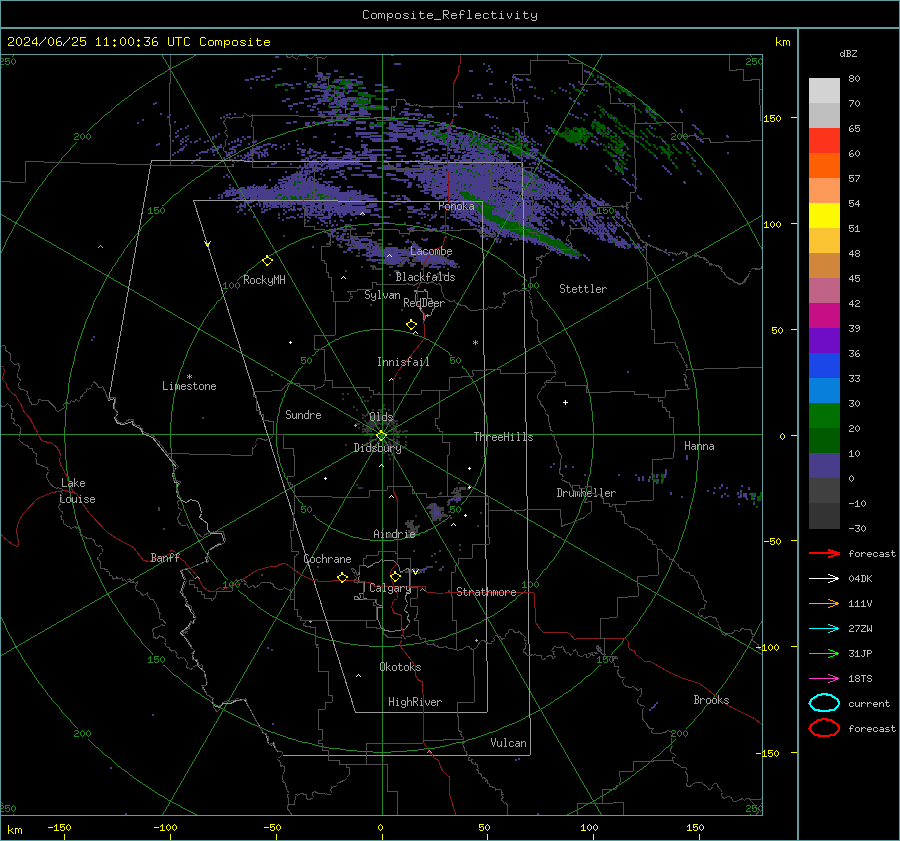Click the RockyMH label

264,280
